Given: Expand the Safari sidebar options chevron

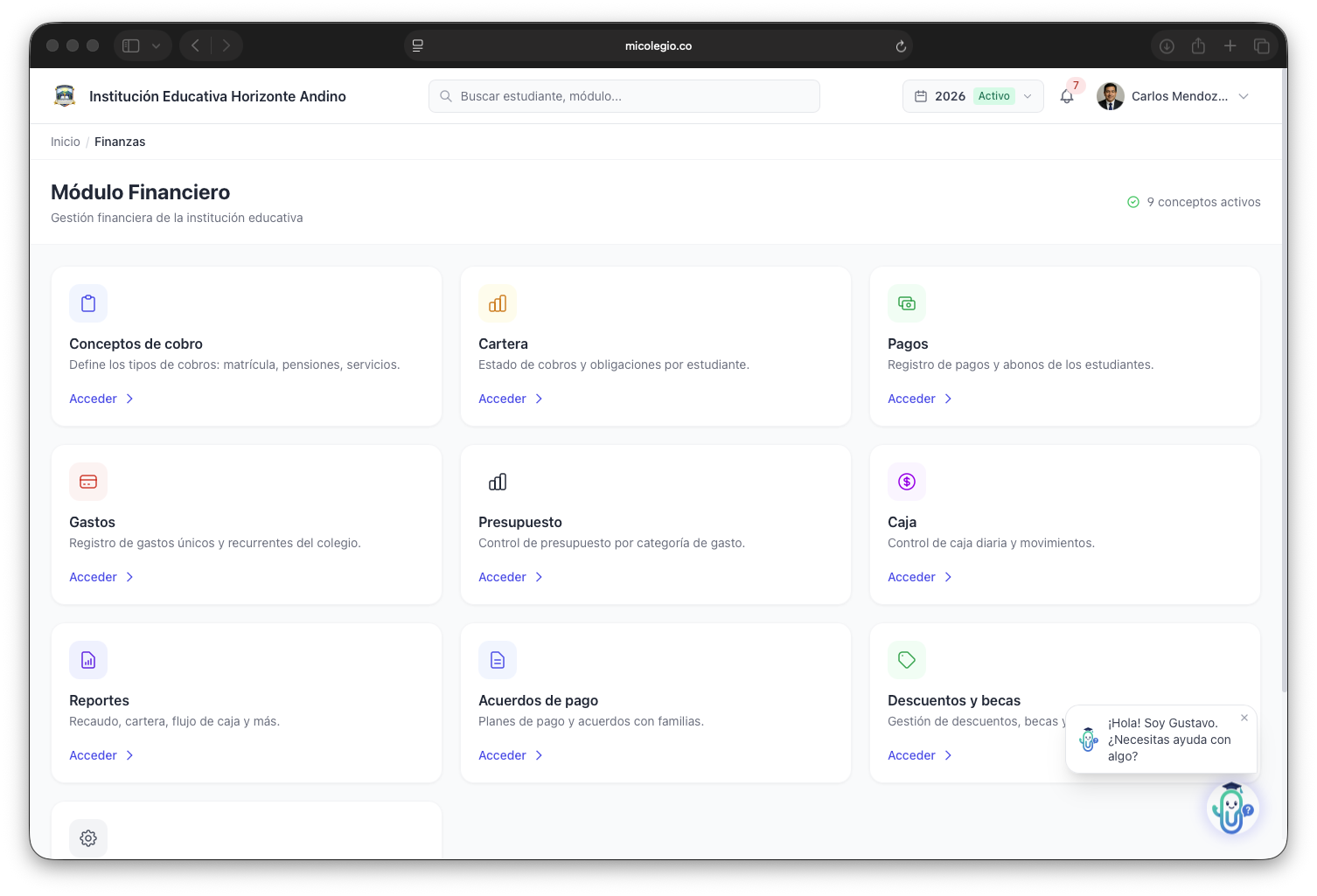Looking at the screenshot, I should (x=156, y=46).
